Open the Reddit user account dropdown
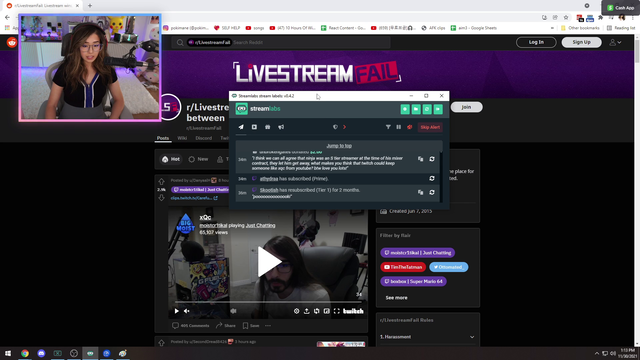Image resolution: width=640 pixels, height=360 pixels. point(616,42)
